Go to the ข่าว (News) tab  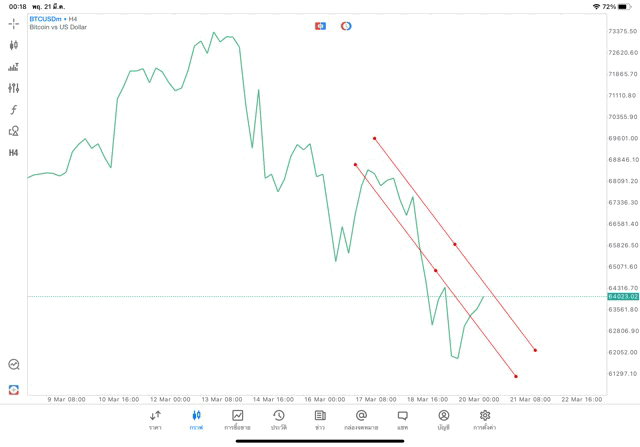[320, 420]
